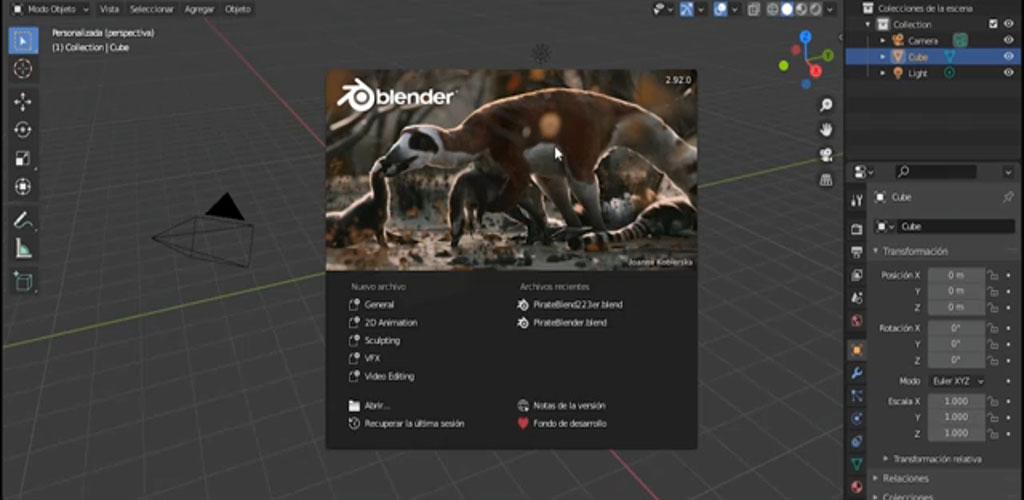
Task: Open the Object Constraints tab
Action: click(857, 441)
